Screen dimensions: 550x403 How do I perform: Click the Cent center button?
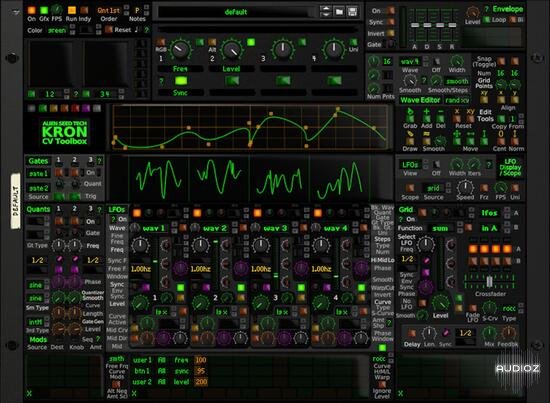point(501,141)
